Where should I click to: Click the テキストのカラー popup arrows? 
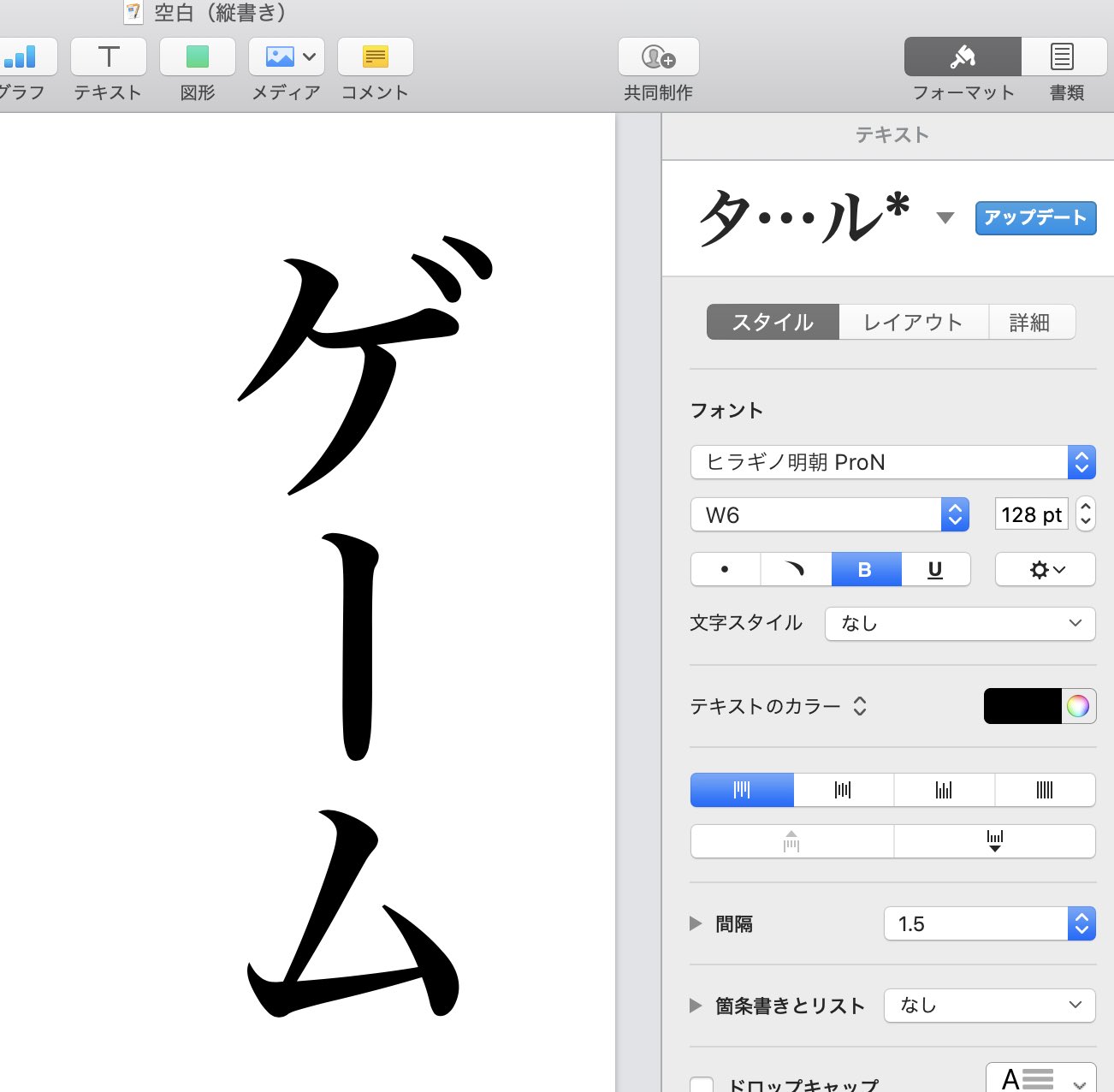click(860, 706)
